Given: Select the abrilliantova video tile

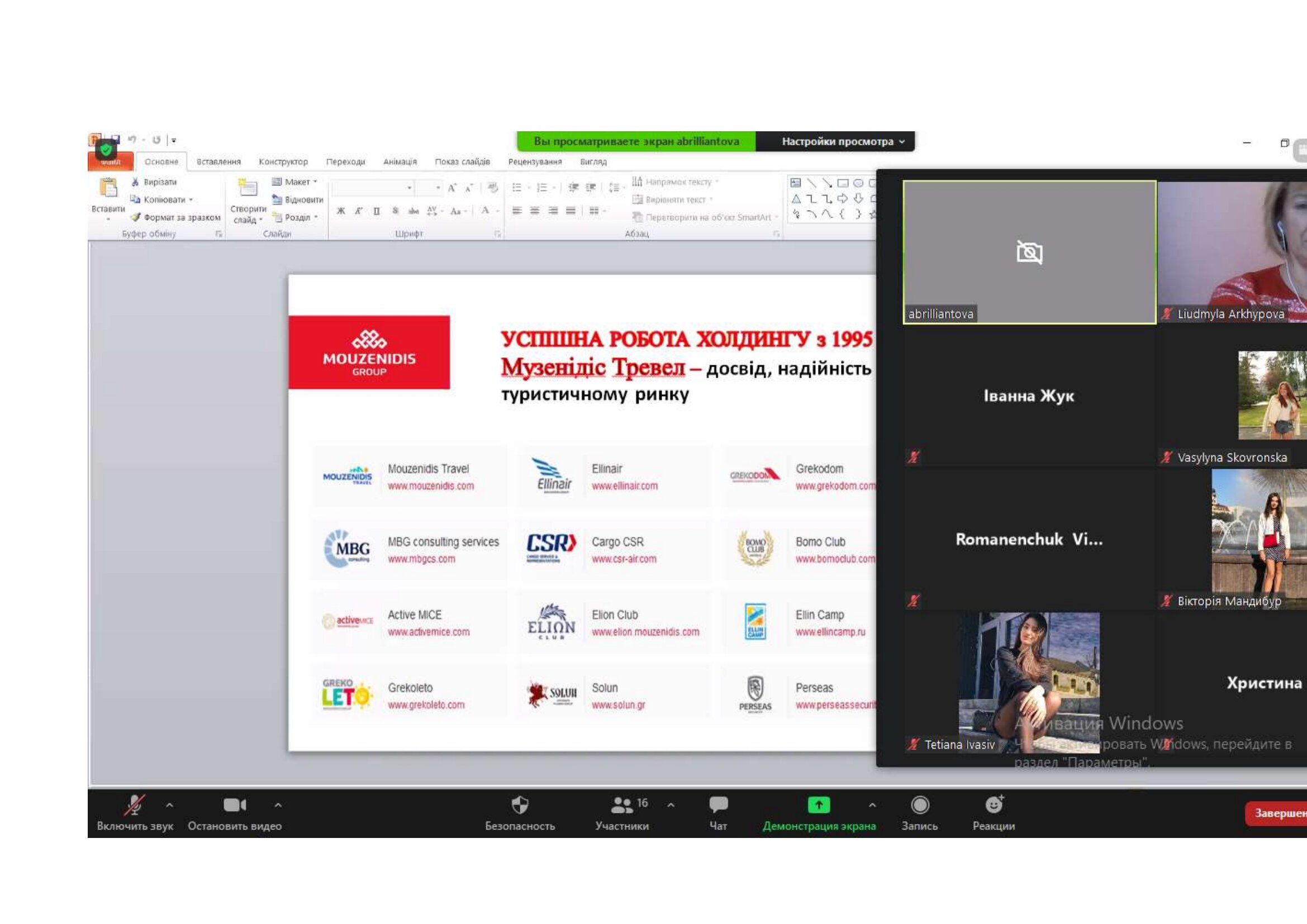Looking at the screenshot, I should (x=1029, y=252).
